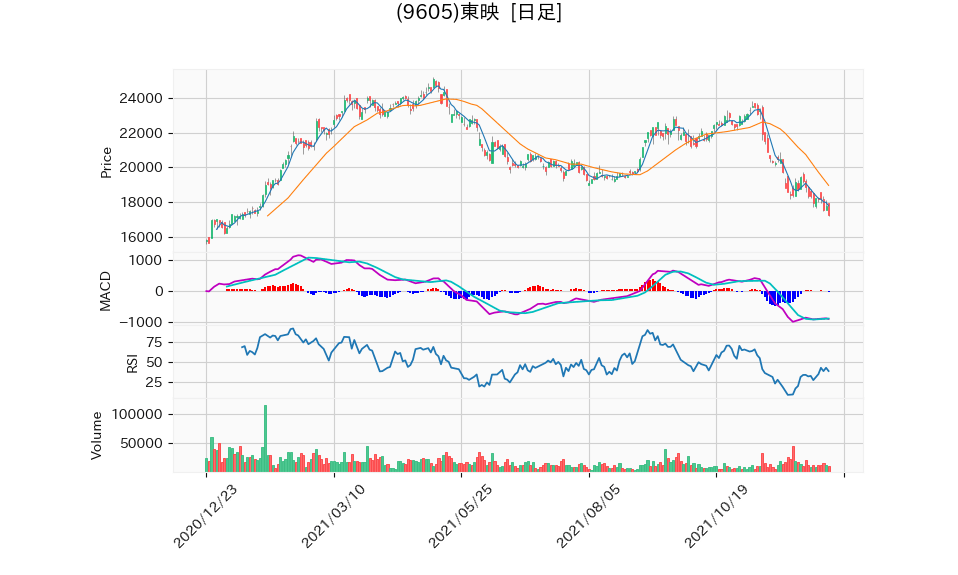Click the Price axis label
The image size is (958, 575).
[x=106, y=163]
